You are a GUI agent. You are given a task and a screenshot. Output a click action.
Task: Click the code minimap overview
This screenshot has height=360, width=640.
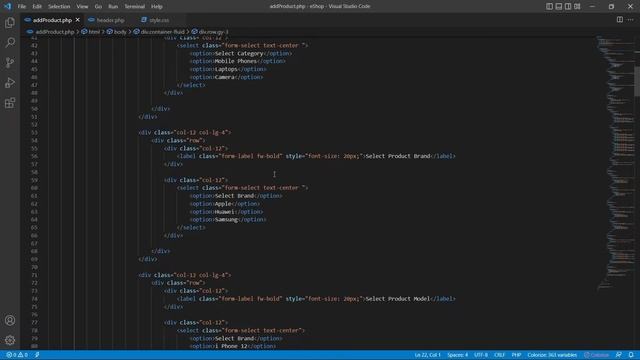[x=616, y=163]
